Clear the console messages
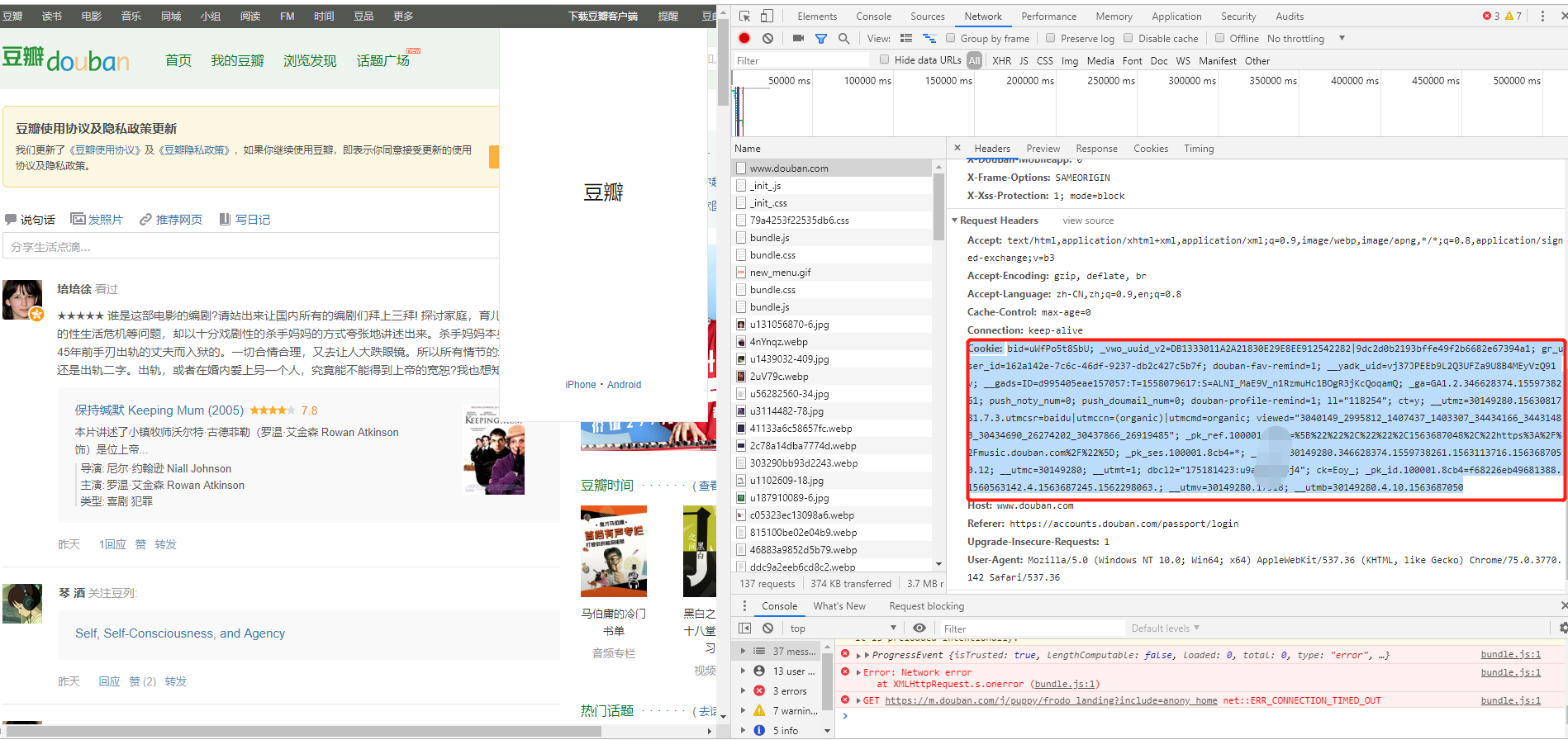Viewport: 1568px width, 740px height. click(767, 628)
